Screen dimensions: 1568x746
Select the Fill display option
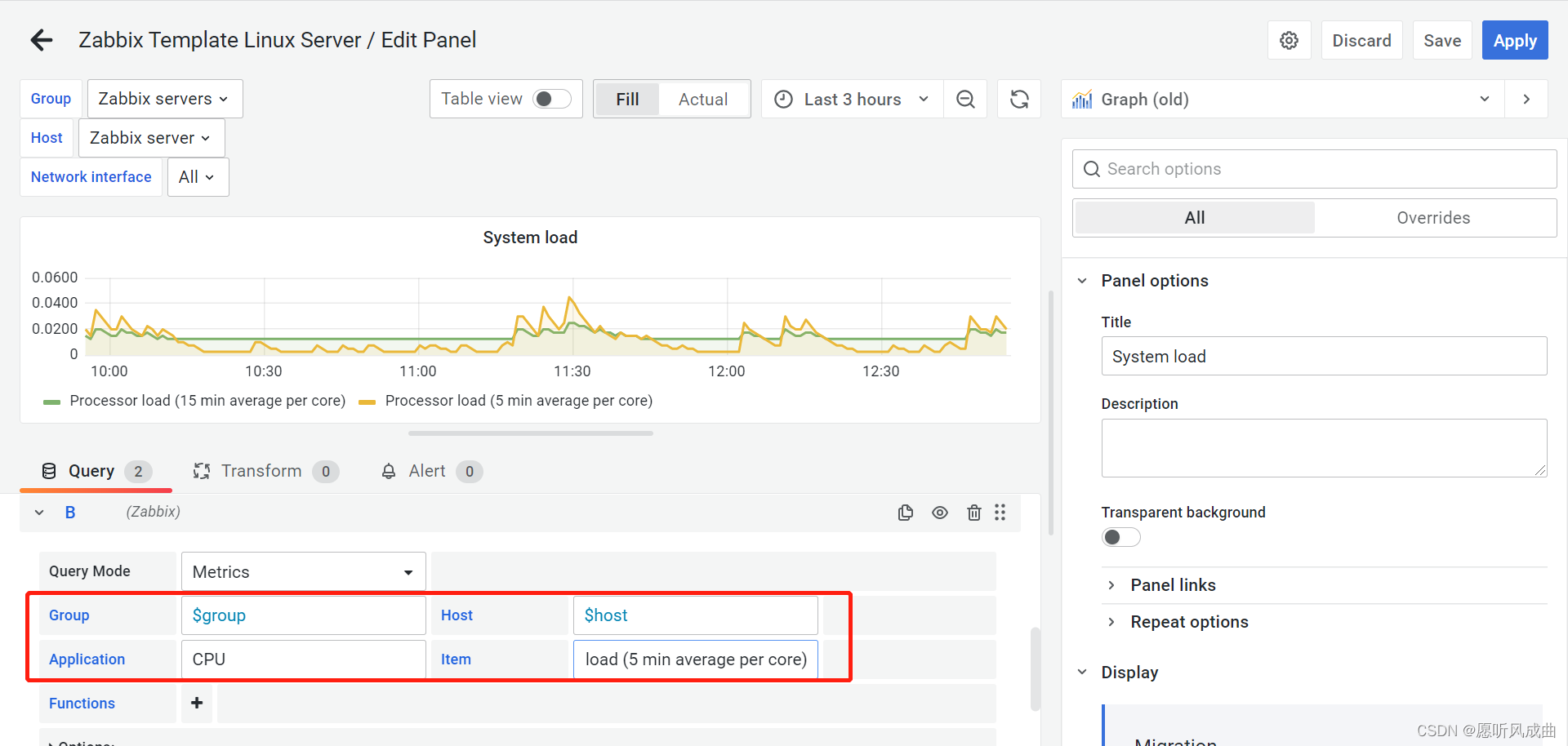pos(627,99)
